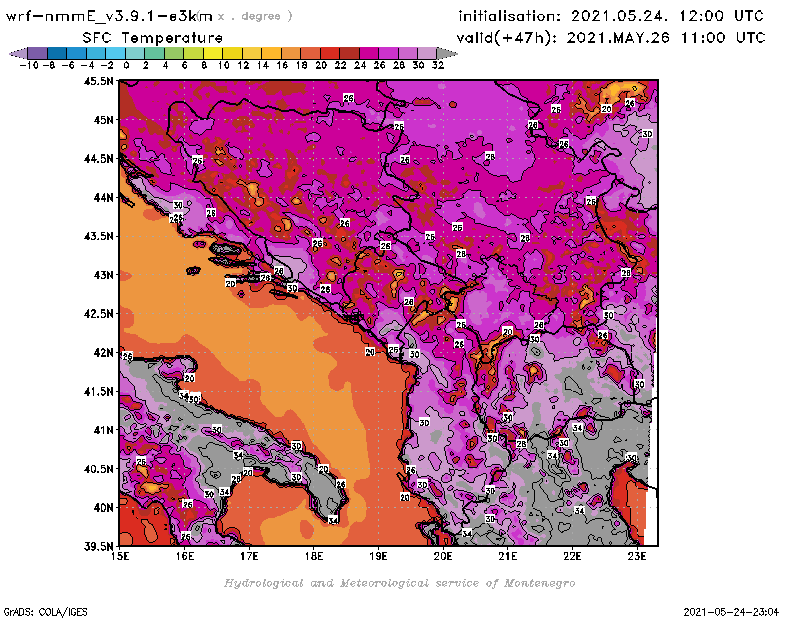Click the '40N' latitude axis label
Image resolution: width=800 pixels, height=618 pixels.
coord(103,508)
